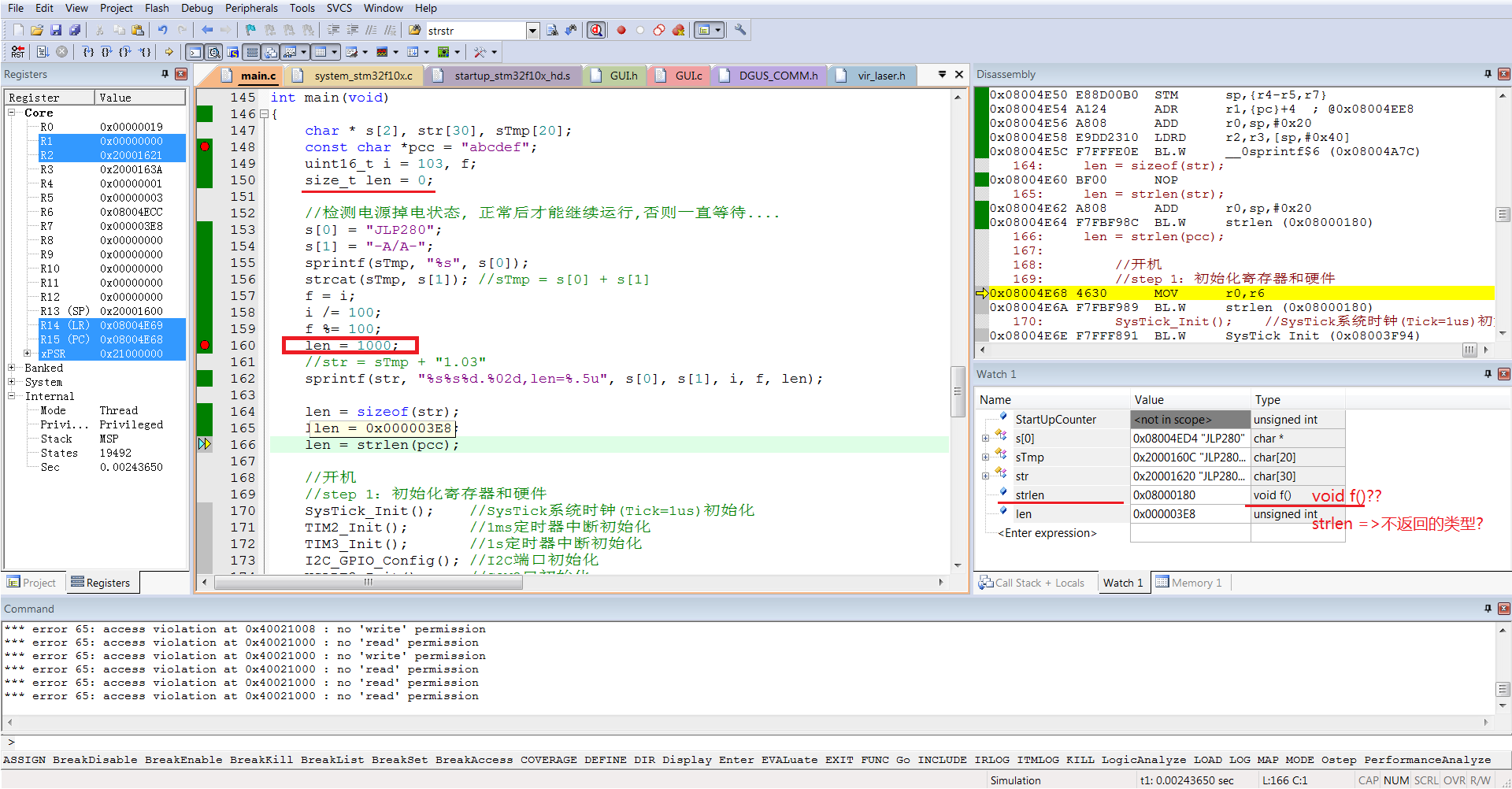Open the strstr find combo box dropdown
The width and height of the screenshot is (1512, 789).
[532, 31]
